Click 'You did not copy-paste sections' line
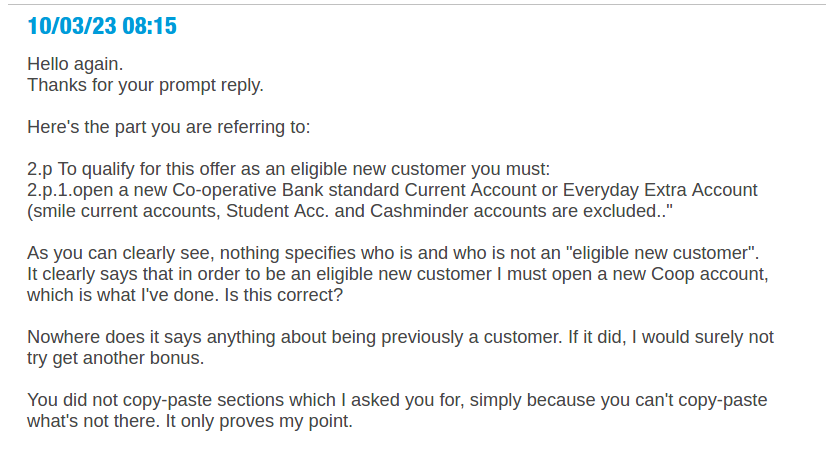 (397, 400)
